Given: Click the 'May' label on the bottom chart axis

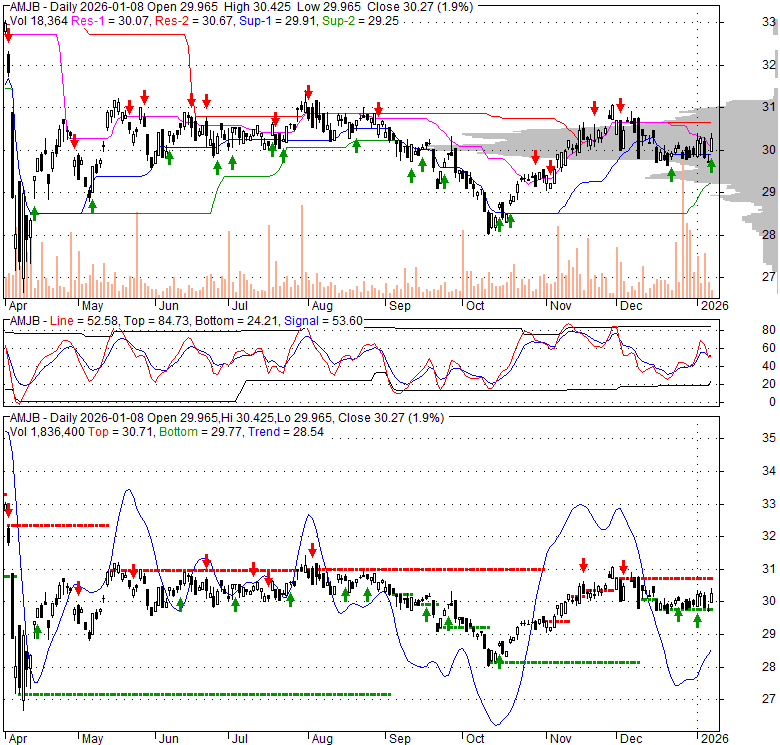Looking at the screenshot, I should [93, 738].
